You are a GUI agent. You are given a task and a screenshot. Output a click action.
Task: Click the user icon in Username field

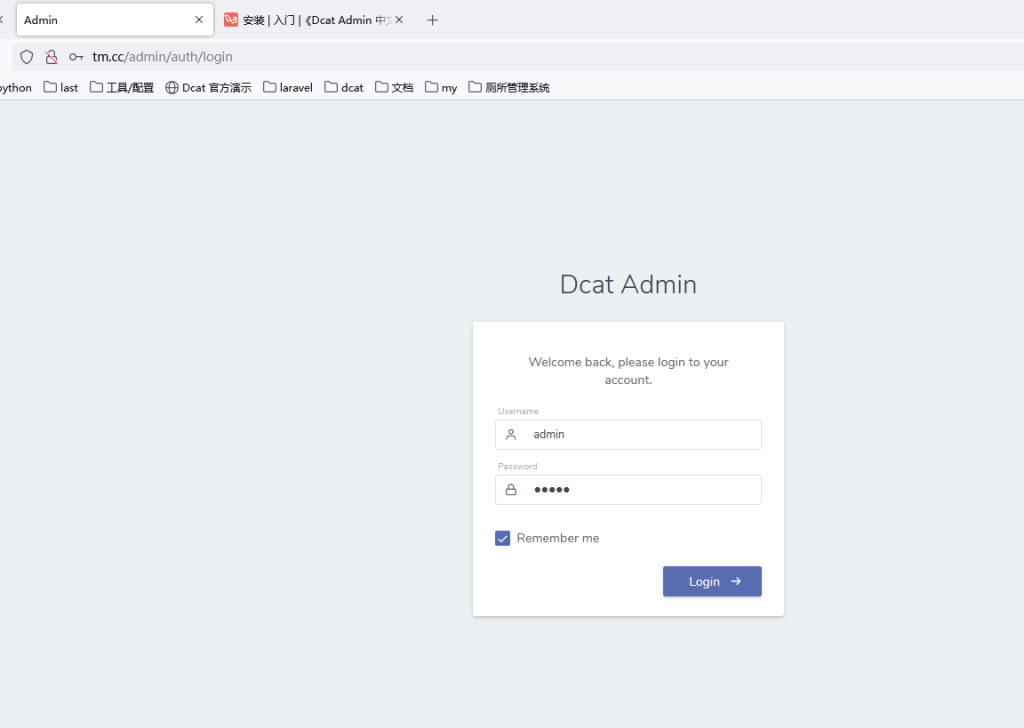[511, 434]
